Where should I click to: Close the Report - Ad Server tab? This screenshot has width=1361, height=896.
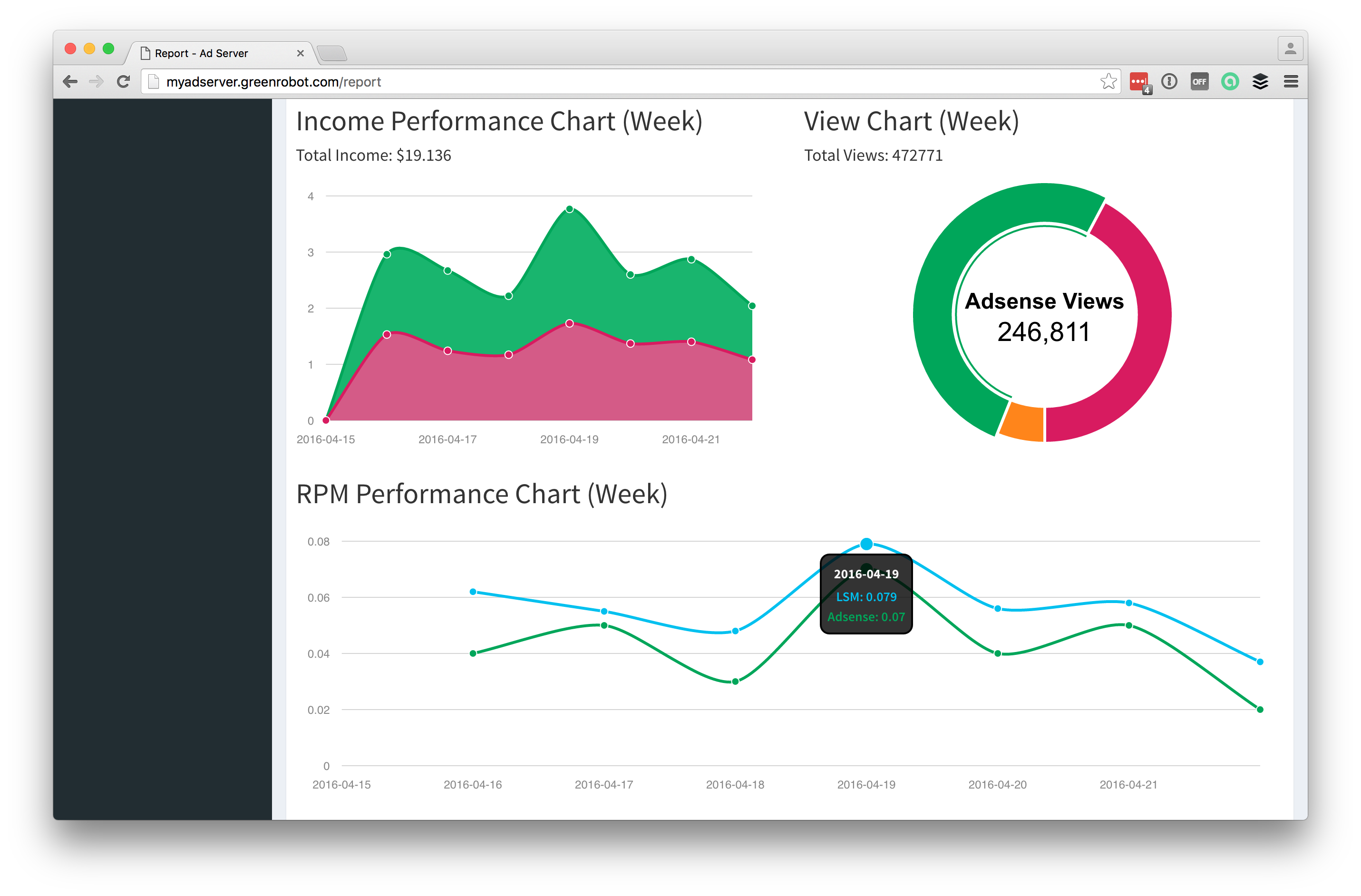tap(300, 54)
